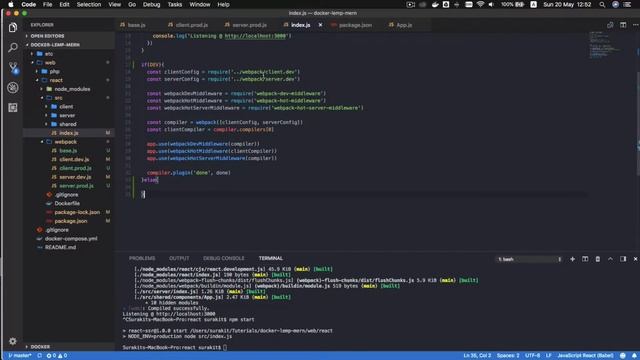This screenshot has width=640, height=360.
Task: Expand the client folder
Action: [x=66, y=107]
